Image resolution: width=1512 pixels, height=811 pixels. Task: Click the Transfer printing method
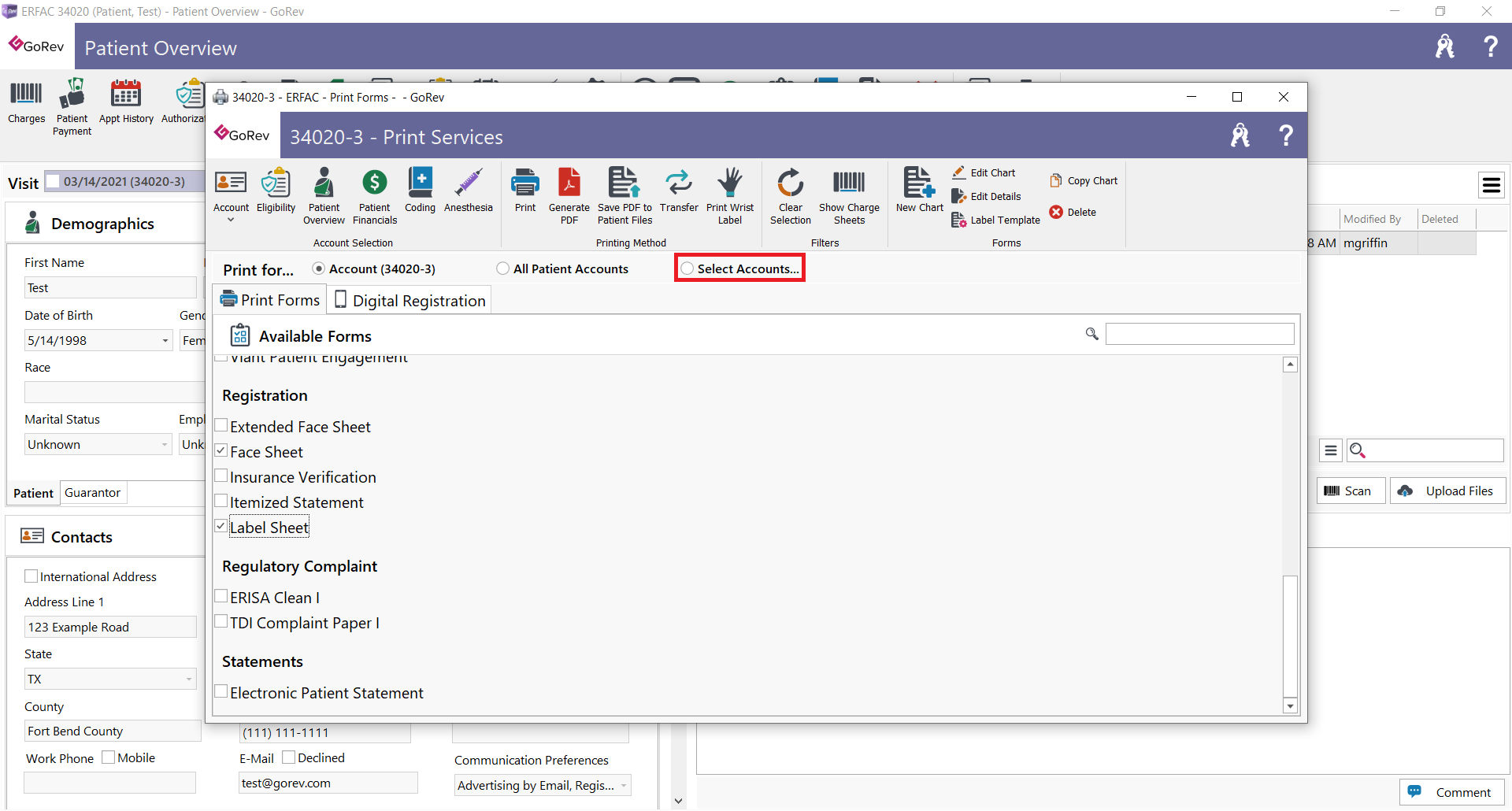679,191
